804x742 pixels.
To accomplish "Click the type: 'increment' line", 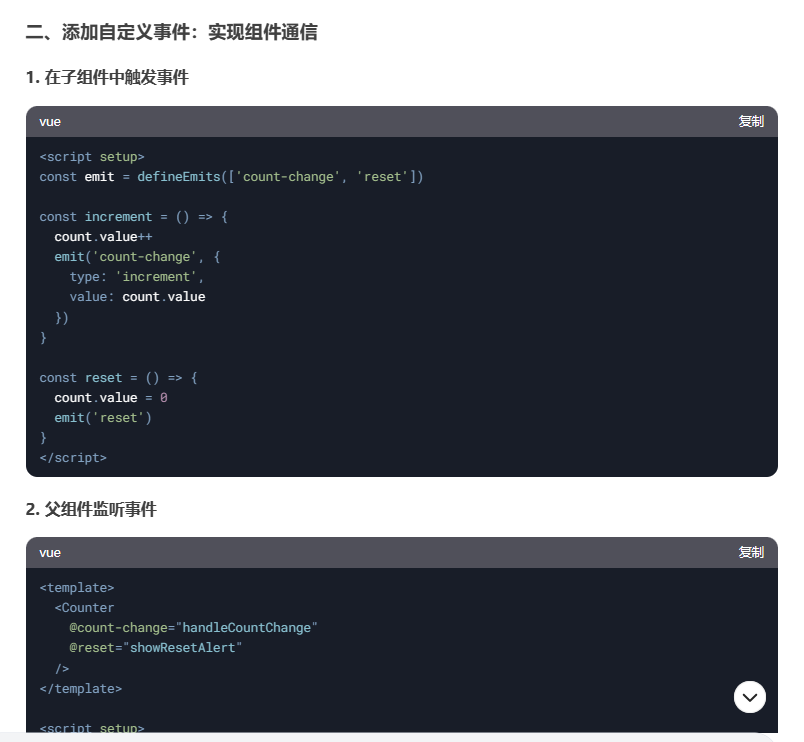I will coord(137,277).
